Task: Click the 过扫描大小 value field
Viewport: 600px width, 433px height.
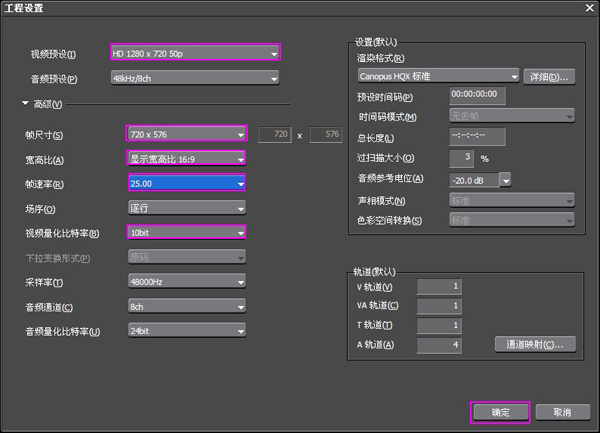Action: pyautogui.click(x=461, y=158)
